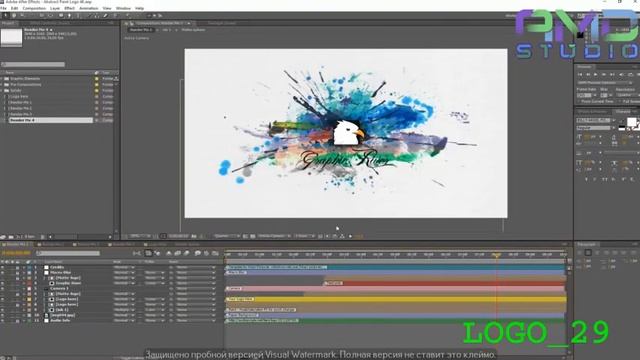Select the Logo Here composition in Project
This screenshot has height=360, width=640.
[x=19, y=96]
